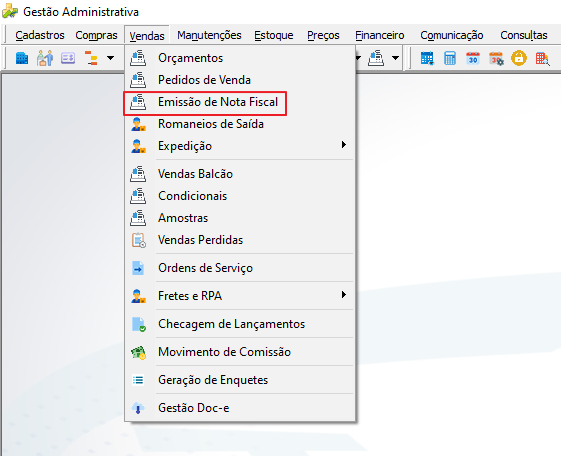Open the Amostras menu entry
The width and height of the screenshot is (561, 456).
tap(240, 218)
